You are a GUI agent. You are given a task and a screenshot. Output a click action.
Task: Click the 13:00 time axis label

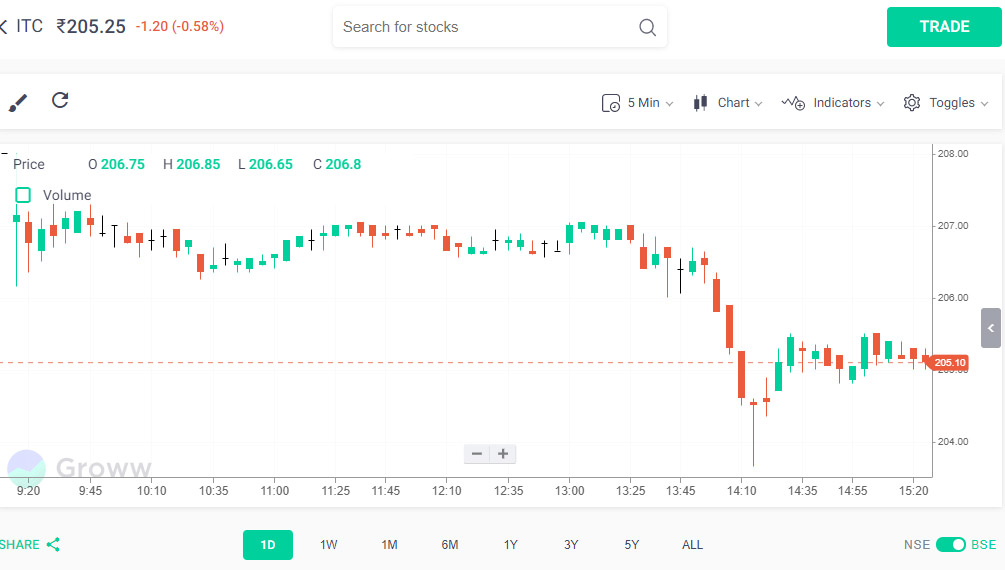point(570,490)
